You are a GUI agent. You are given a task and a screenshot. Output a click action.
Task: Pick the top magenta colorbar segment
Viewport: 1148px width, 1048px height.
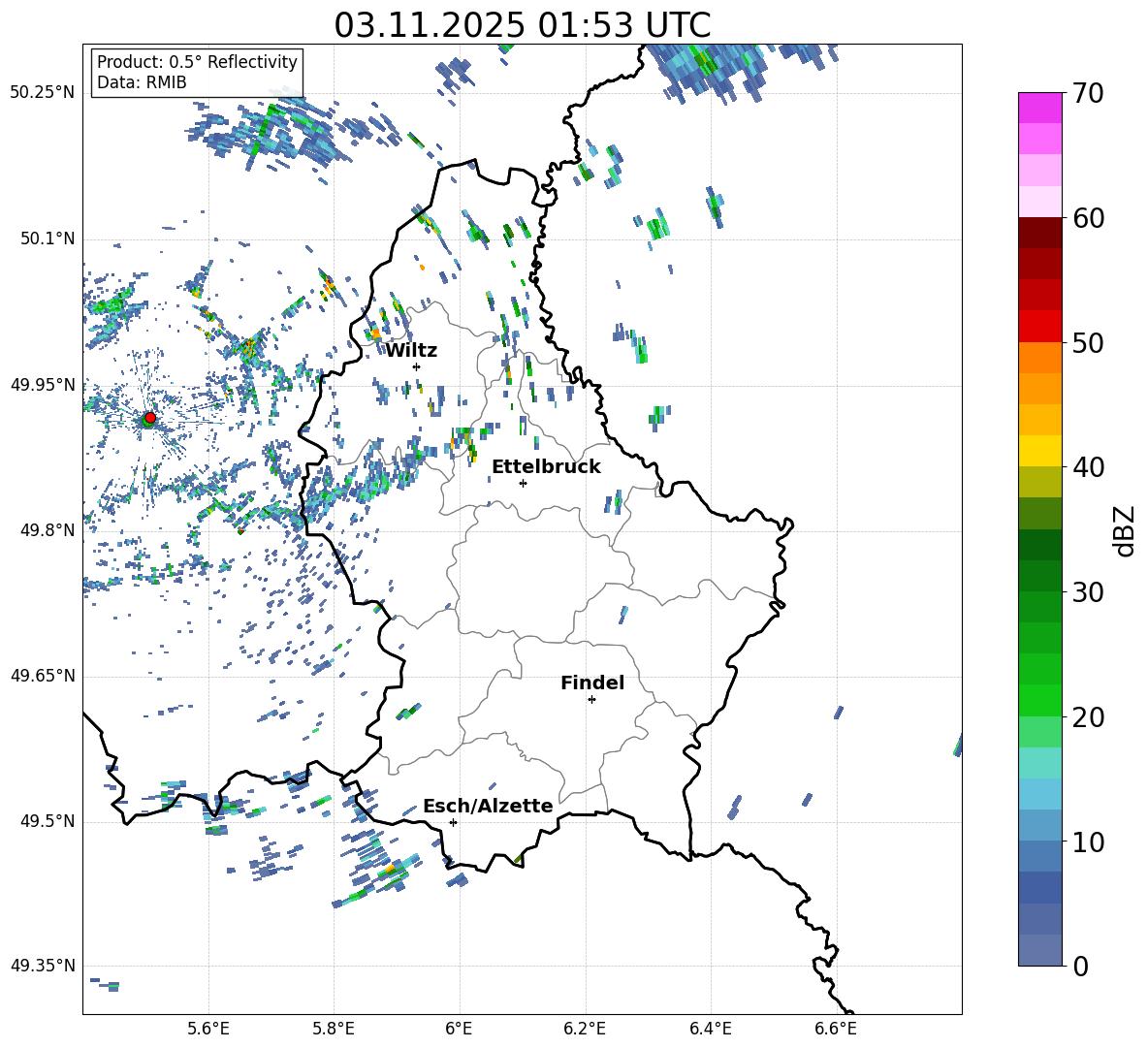1039,108
